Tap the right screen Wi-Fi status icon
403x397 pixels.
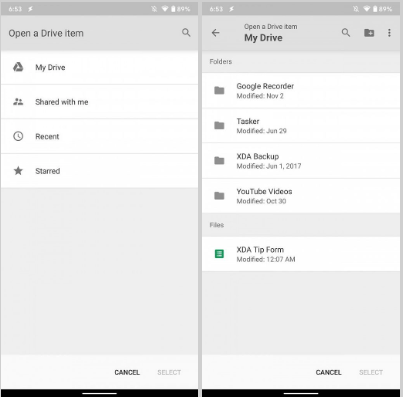click(366, 9)
